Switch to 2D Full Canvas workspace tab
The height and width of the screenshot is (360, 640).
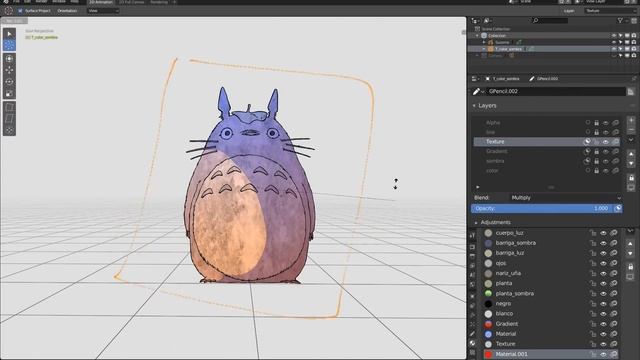[131, 2]
